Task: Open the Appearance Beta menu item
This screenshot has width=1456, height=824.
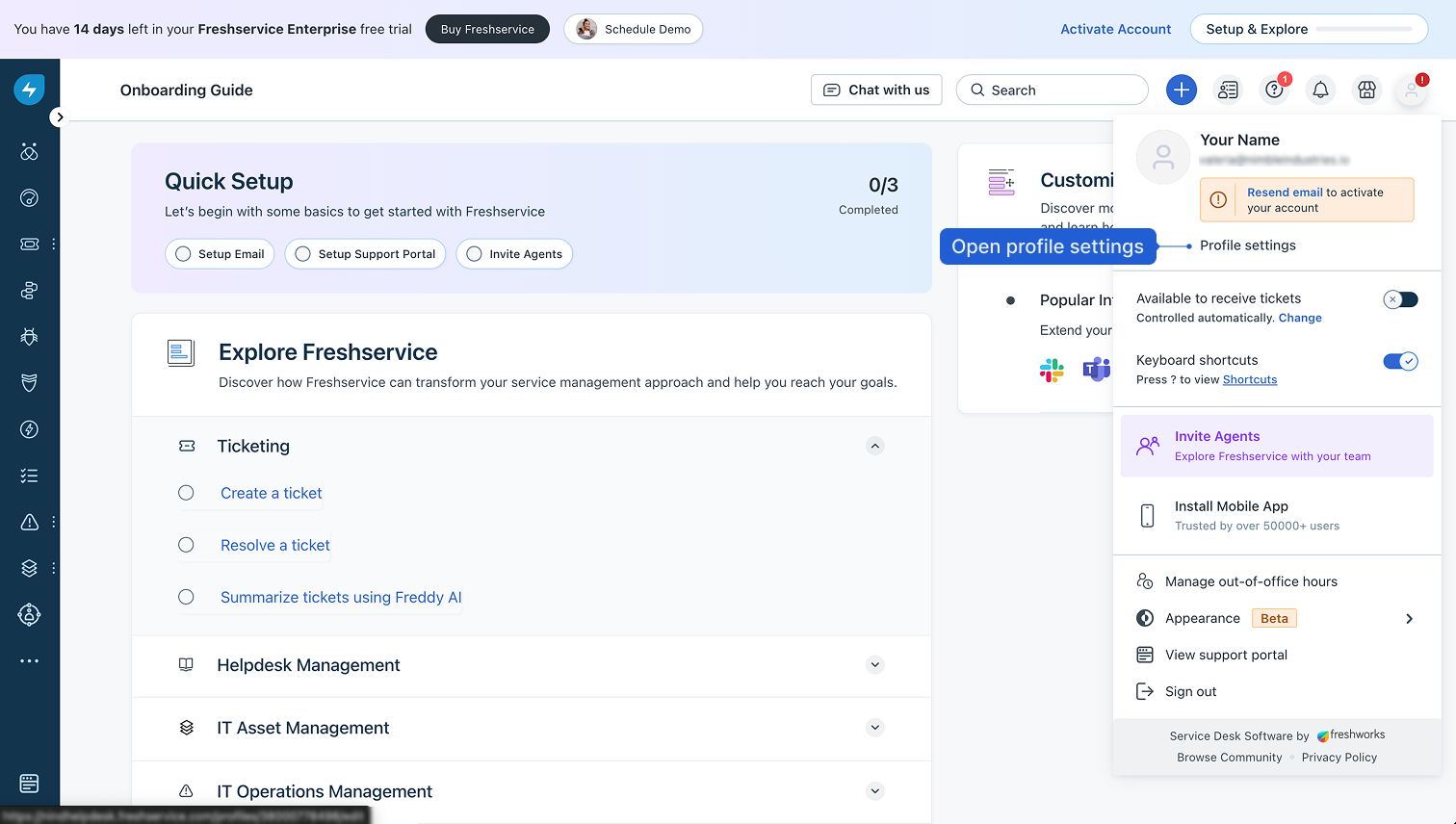Action: 1277,618
